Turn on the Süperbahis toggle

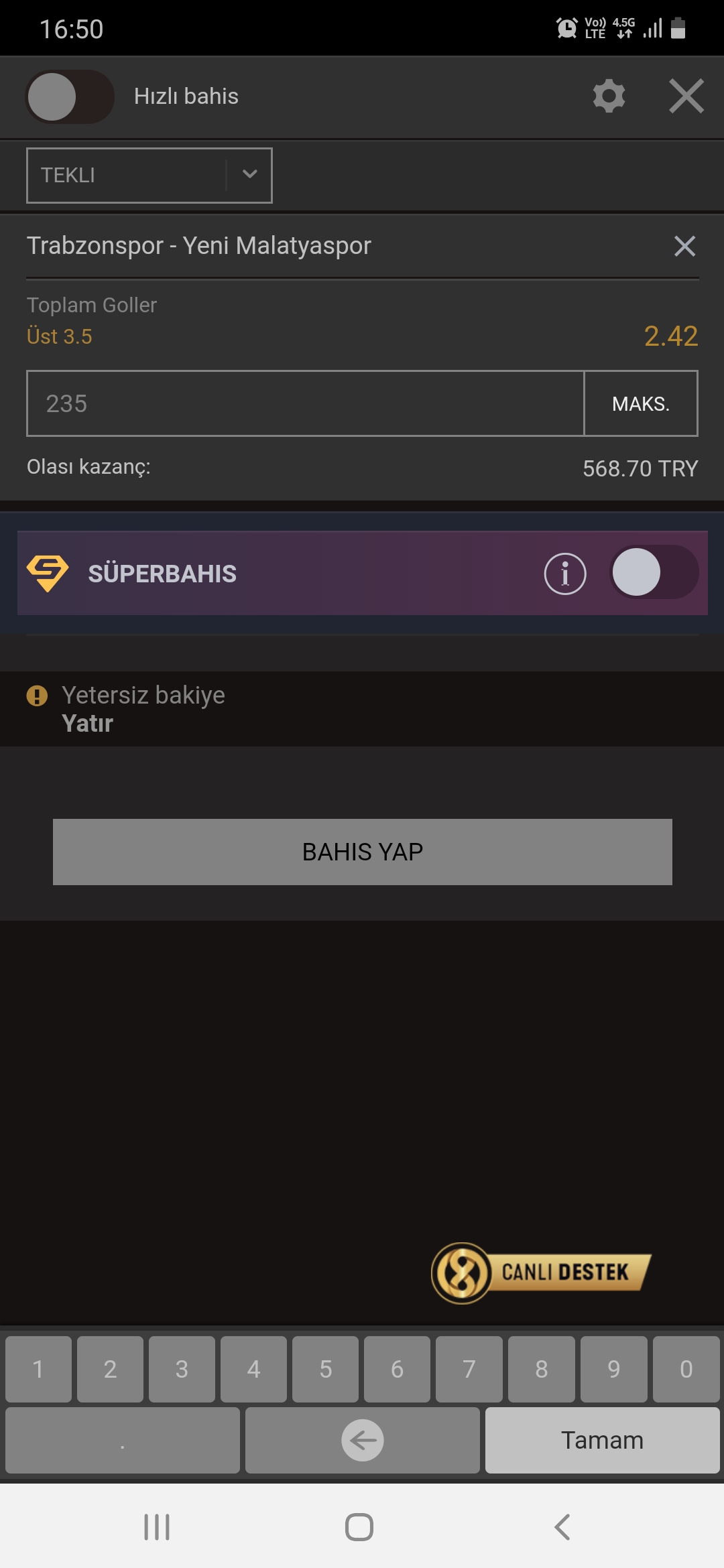[x=654, y=572]
